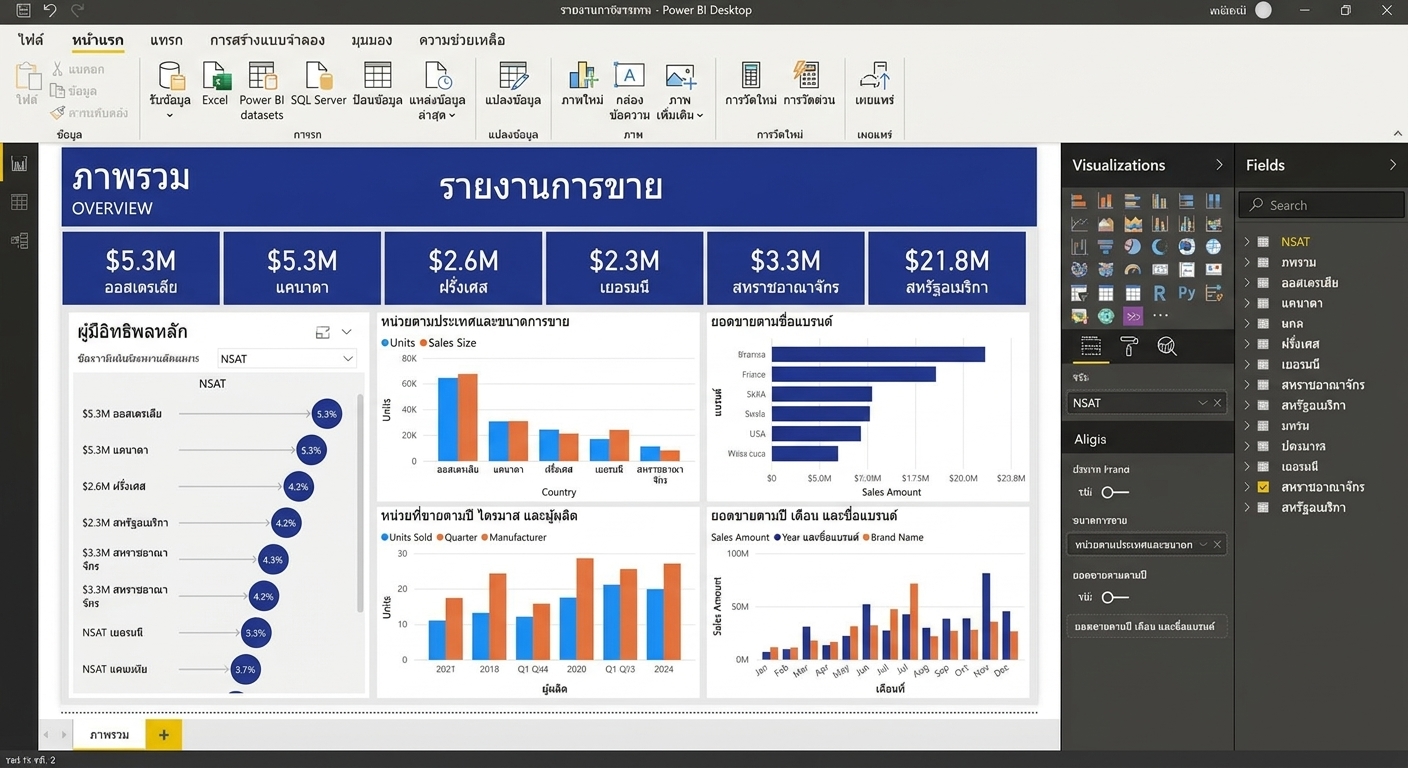This screenshot has width=1408, height=768.
Task: Click the format painter brush icon
Action: pyautogui.click(x=58, y=113)
